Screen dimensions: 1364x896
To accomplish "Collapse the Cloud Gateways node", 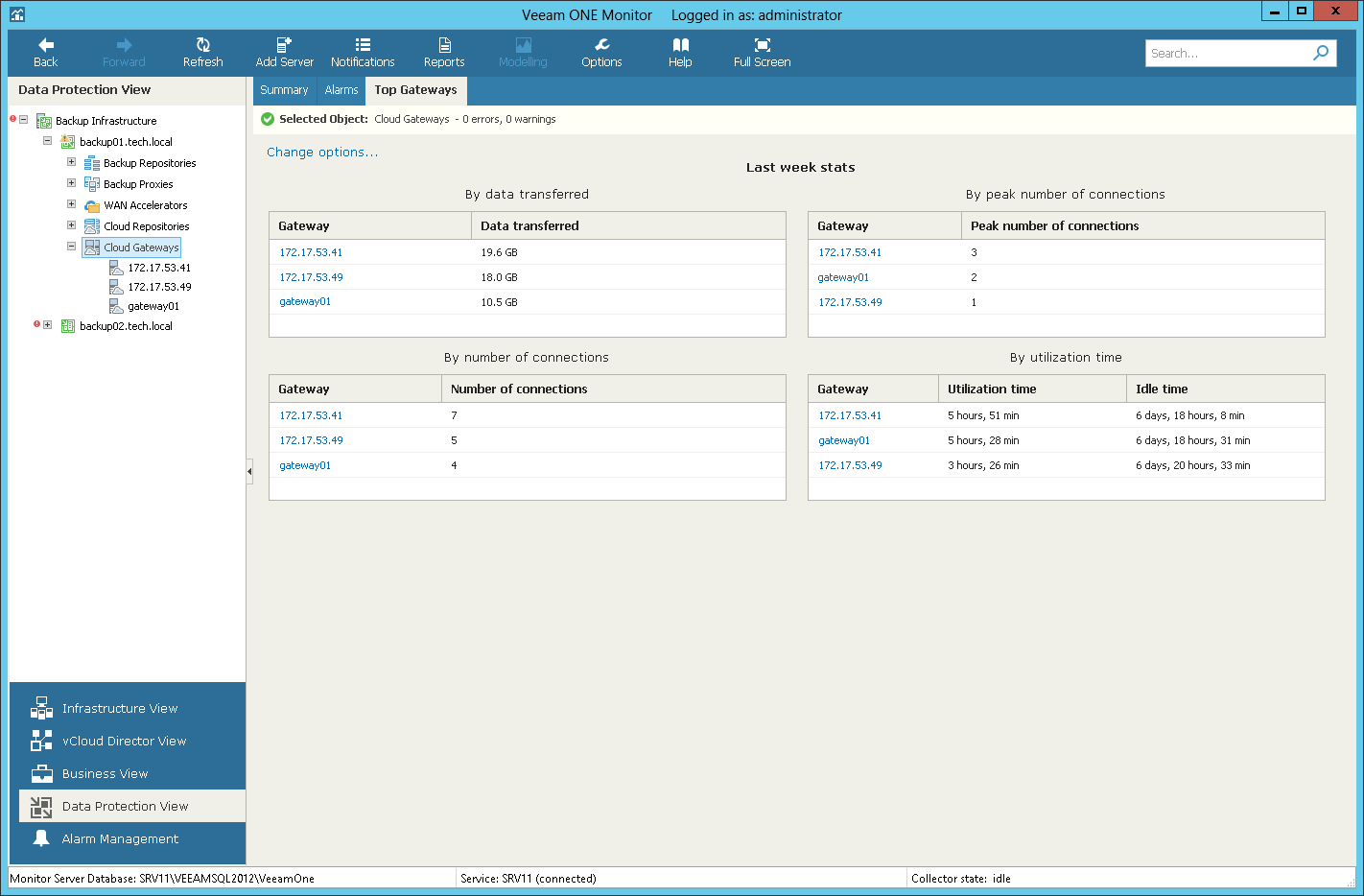I will click(71, 246).
